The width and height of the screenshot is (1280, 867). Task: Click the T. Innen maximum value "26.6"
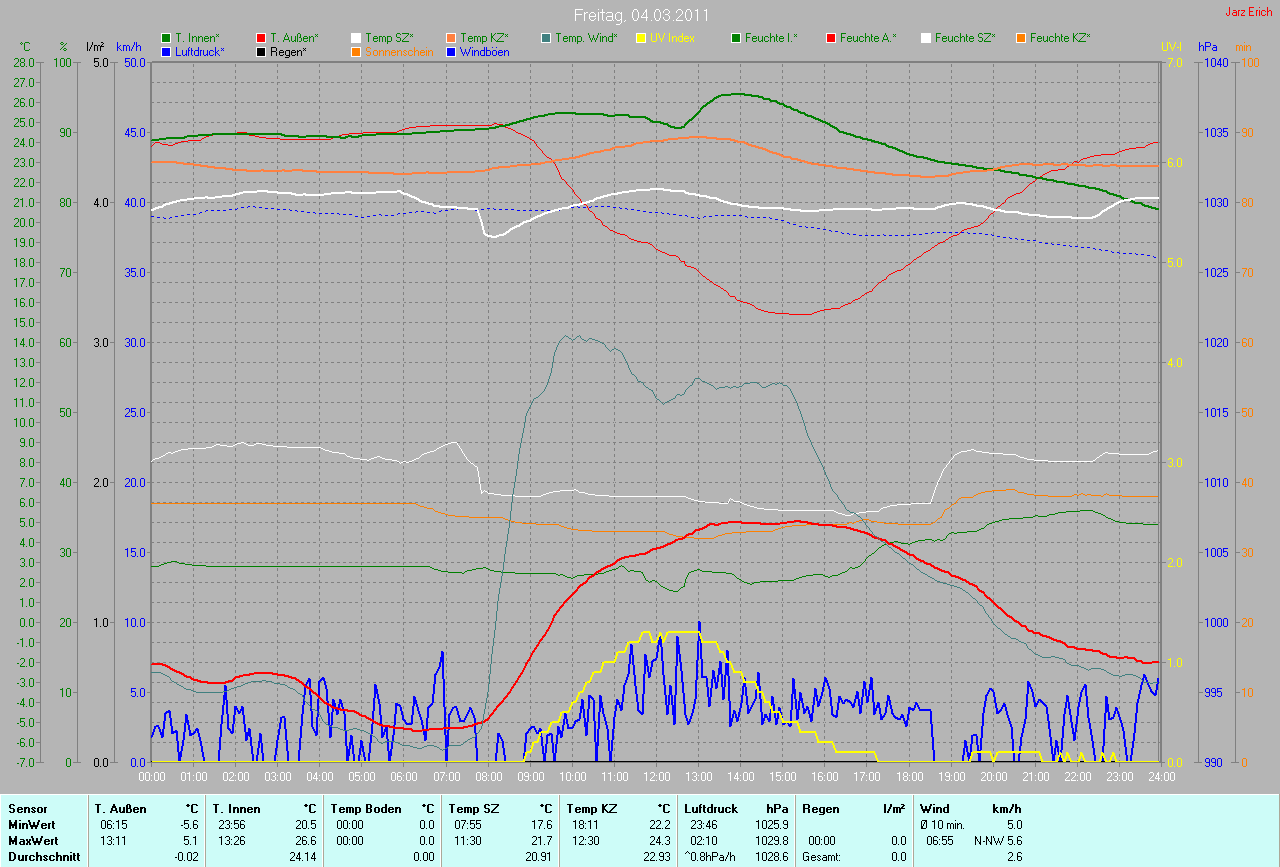(306, 841)
